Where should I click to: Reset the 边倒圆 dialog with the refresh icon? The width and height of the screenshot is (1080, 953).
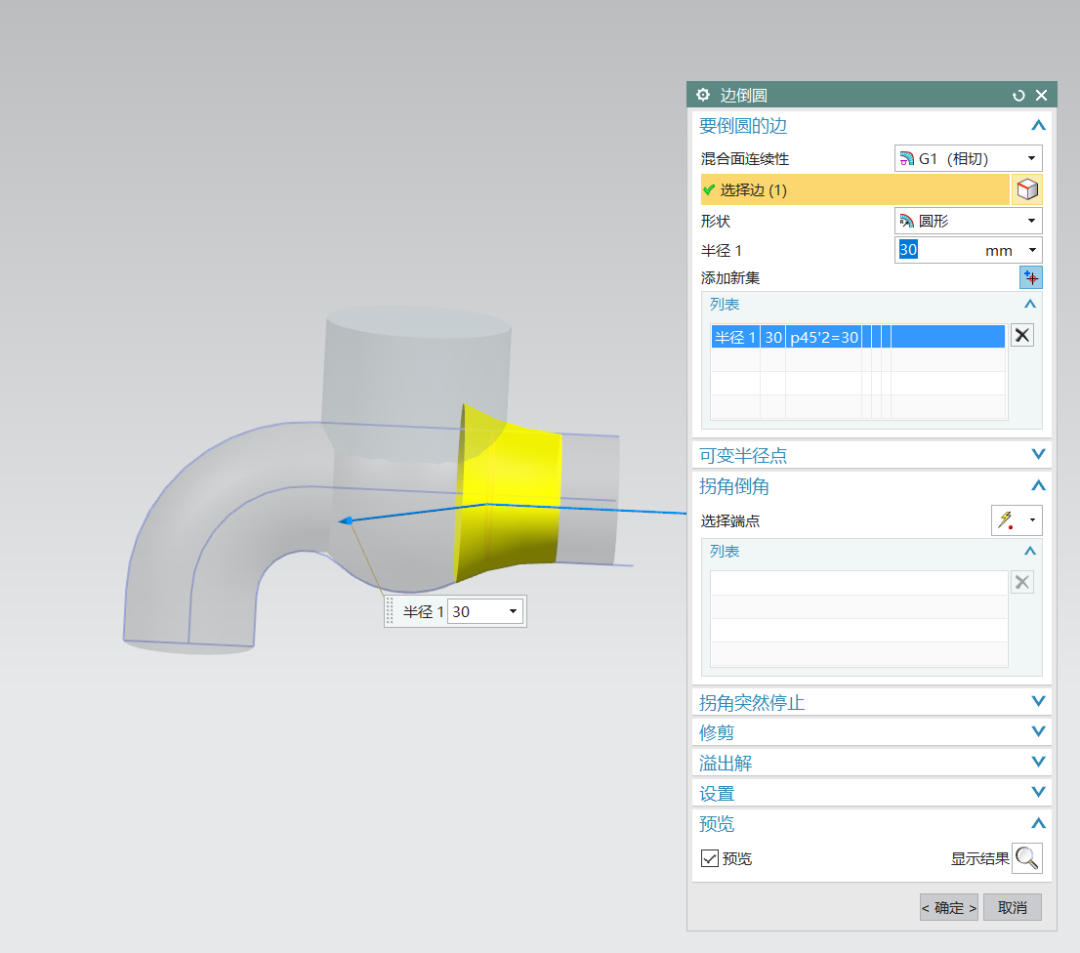point(1018,96)
